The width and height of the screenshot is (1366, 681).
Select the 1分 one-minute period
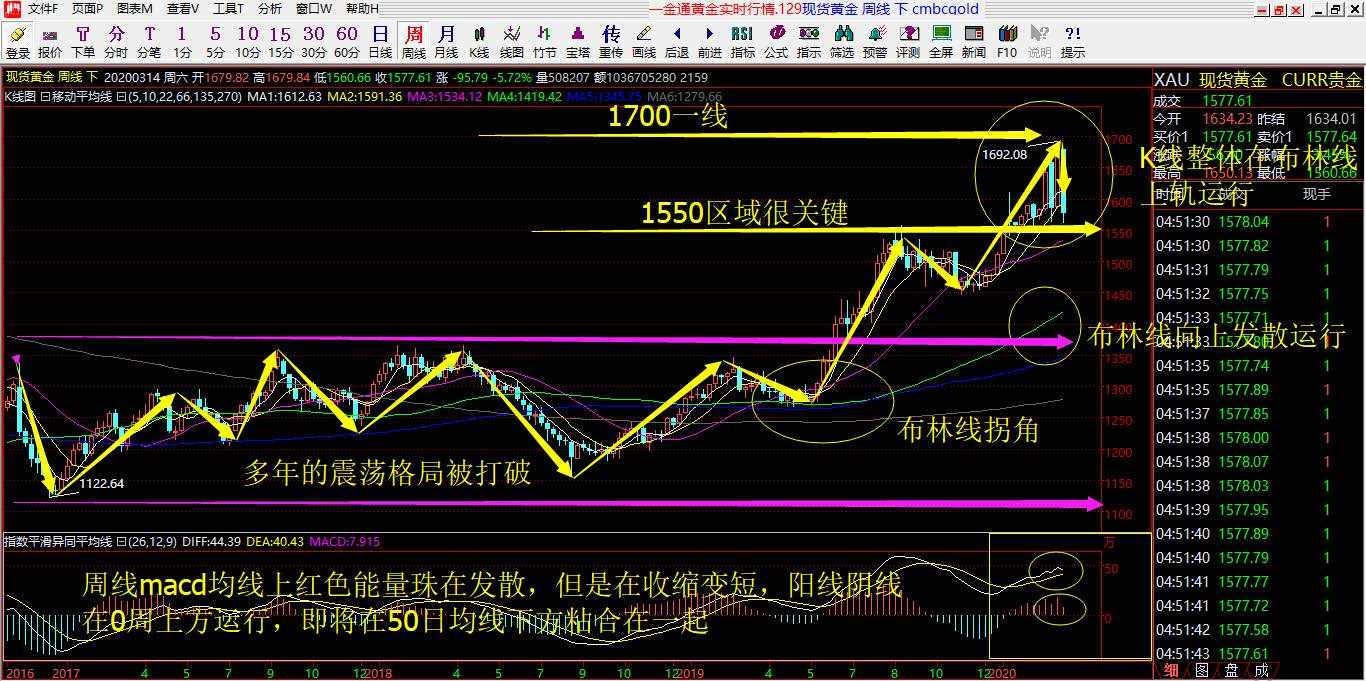(182, 42)
